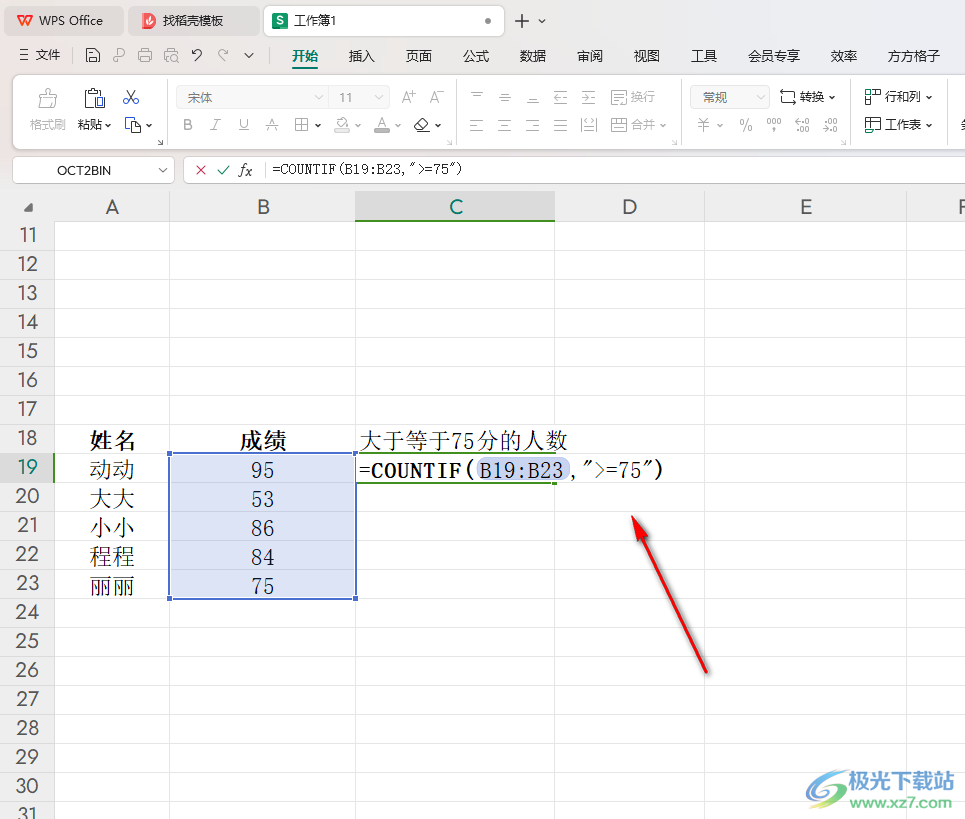This screenshot has width=965, height=819.
Task: Open the font size 11 dropdown
Action: (x=379, y=97)
